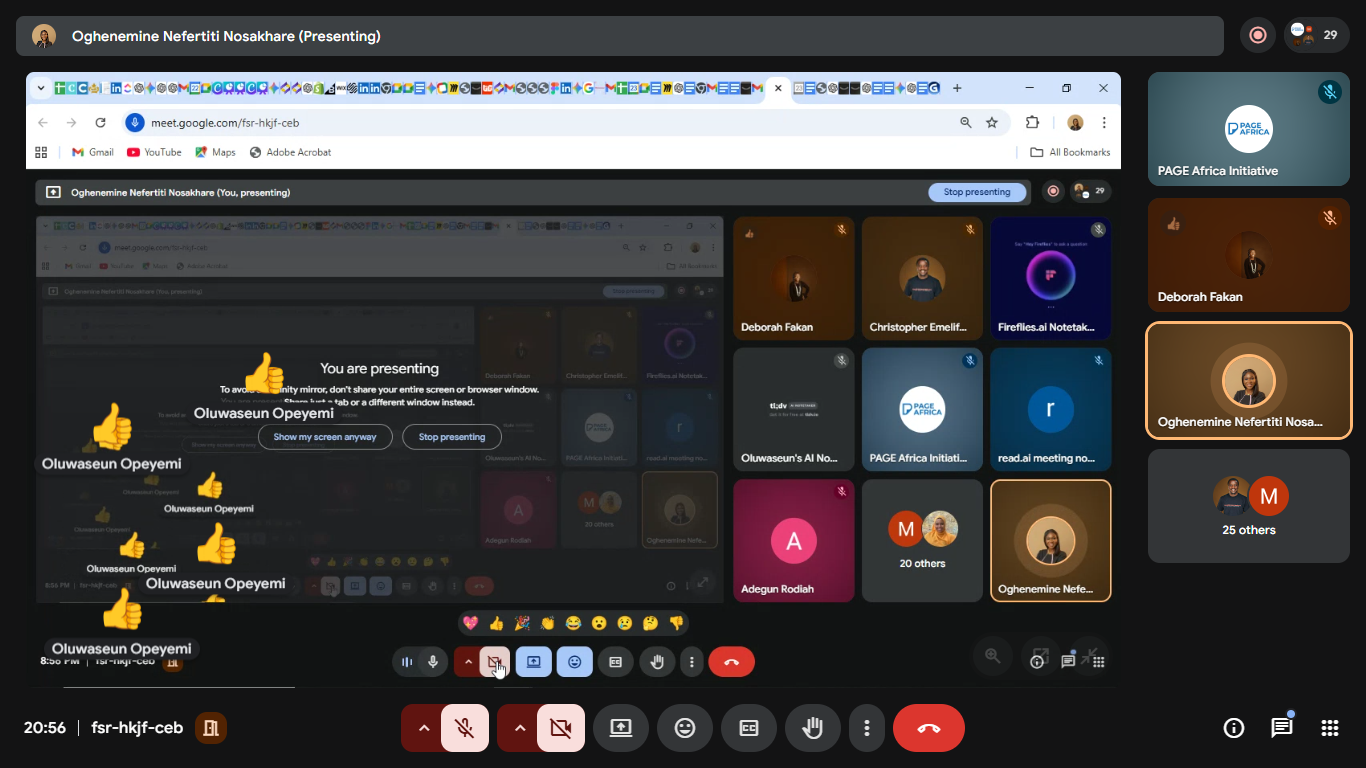Open the Chrome apps grid on the bookmarks bar
1366x768 pixels.
point(41,152)
